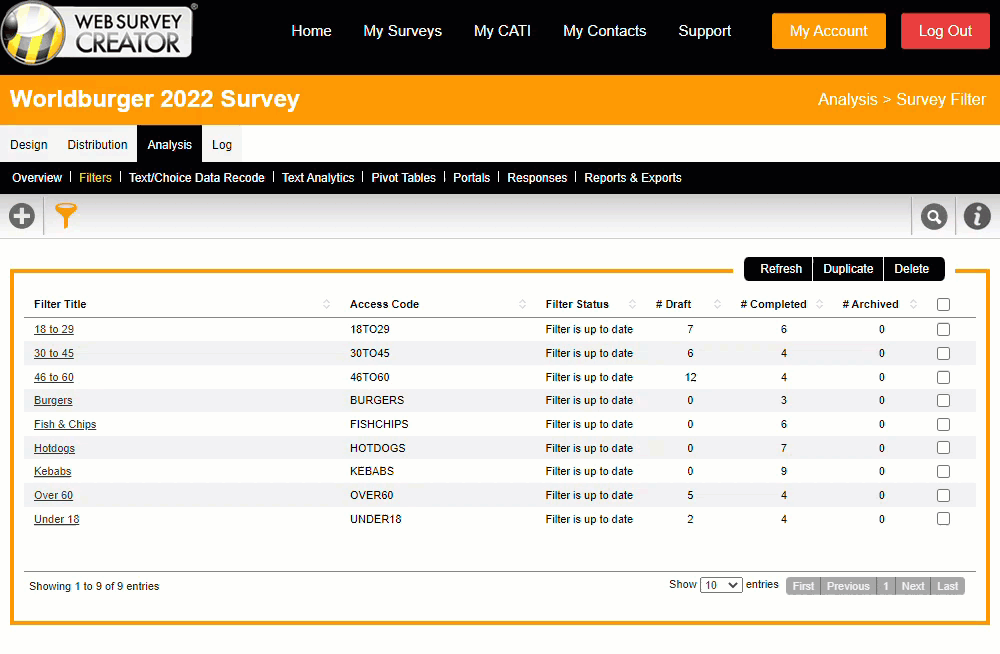Image resolution: width=1000 pixels, height=654 pixels.
Task: Switch to the Distribution tab
Action: pyautogui.click(x=97, y=145)
